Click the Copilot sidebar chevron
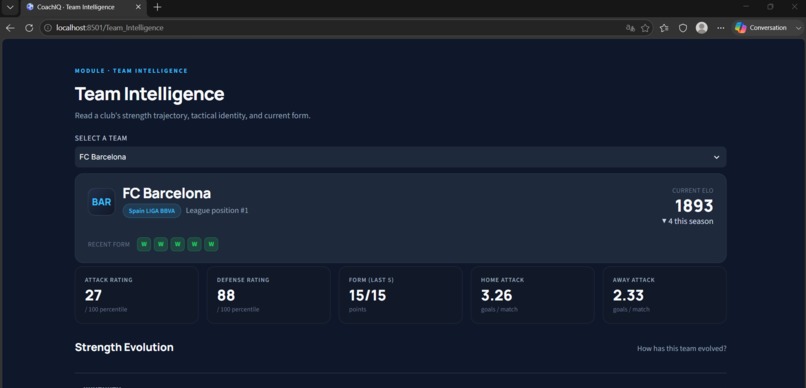Screen dimensions: 806x388 (798, 28)
